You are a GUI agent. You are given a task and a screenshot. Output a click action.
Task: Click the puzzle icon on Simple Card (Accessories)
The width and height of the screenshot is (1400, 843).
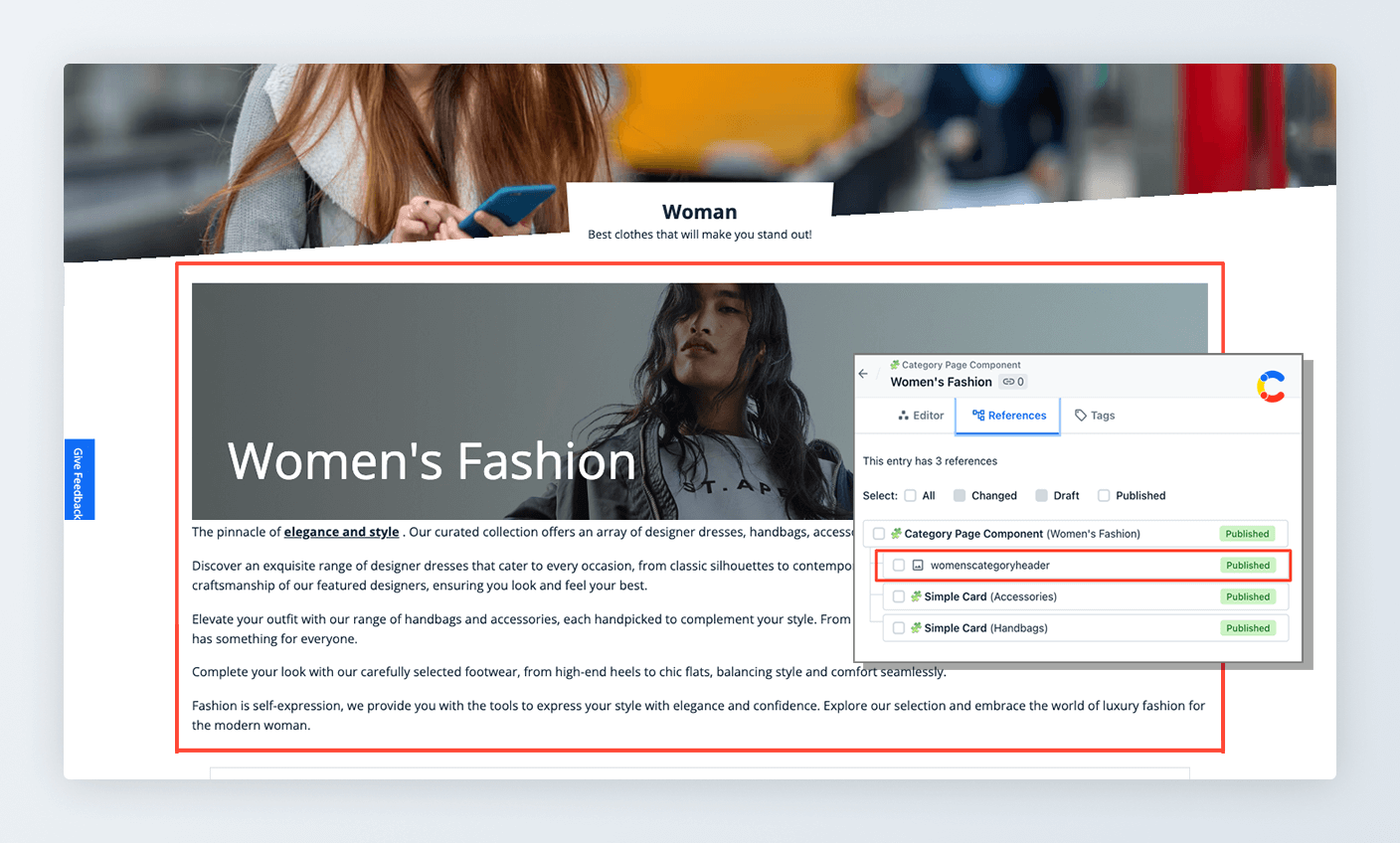(916, 595)
